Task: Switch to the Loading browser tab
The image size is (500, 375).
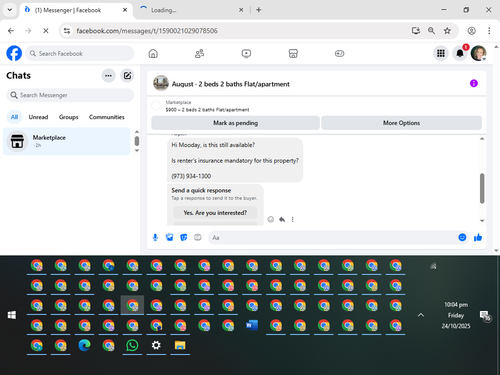Action: (192, 10)
